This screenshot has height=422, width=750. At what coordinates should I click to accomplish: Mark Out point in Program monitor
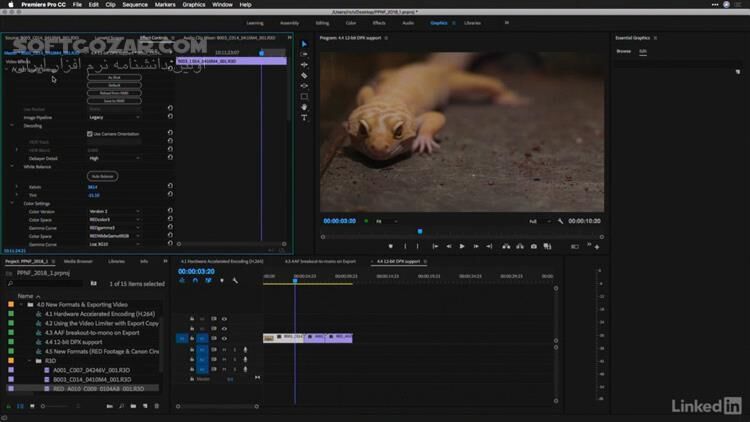click(x=418, y=246)
